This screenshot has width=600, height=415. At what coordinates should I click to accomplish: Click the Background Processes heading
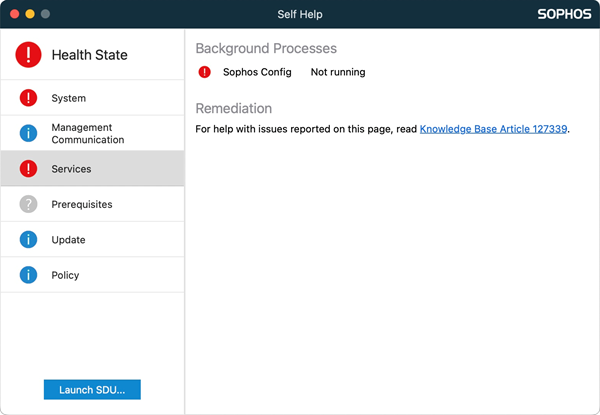tap(266, 49)
